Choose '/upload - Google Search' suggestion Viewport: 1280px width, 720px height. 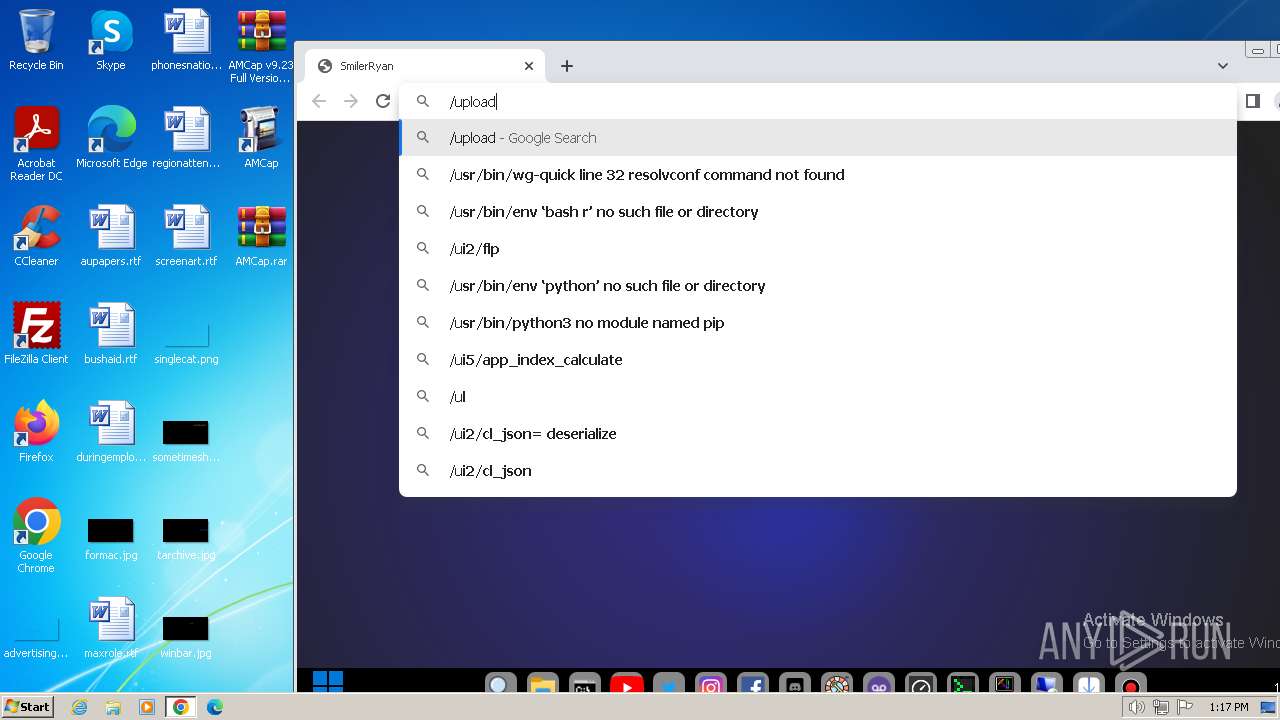coord(818,138)
